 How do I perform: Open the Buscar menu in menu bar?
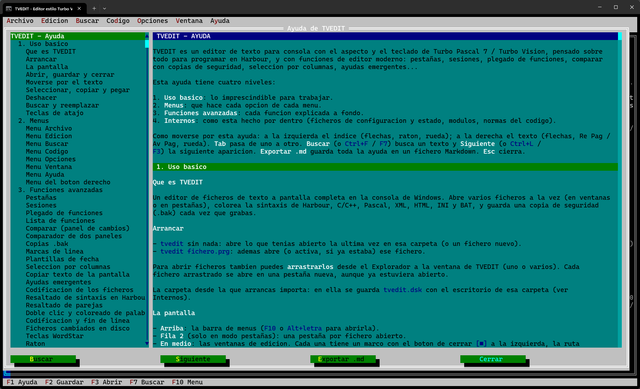point(87,20)
